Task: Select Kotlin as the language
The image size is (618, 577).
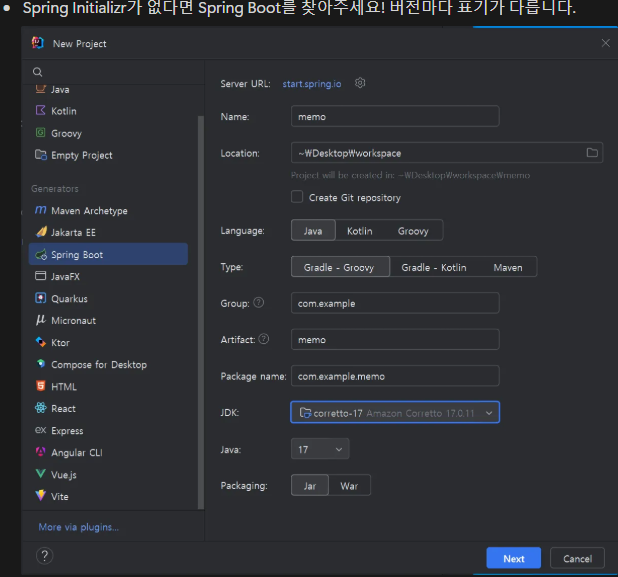Action: coord(359,231)
